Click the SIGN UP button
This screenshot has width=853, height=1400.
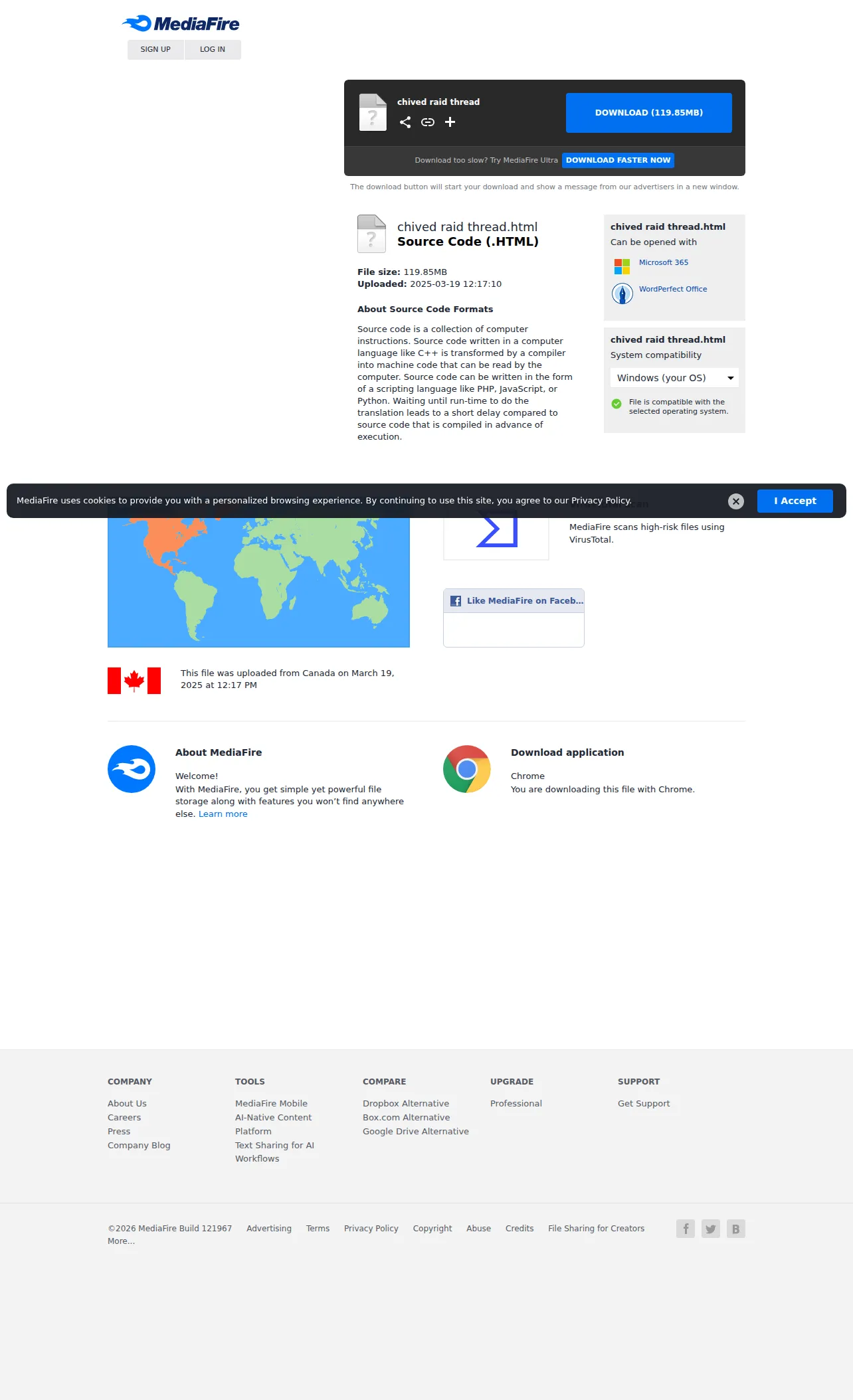(155, 49)
